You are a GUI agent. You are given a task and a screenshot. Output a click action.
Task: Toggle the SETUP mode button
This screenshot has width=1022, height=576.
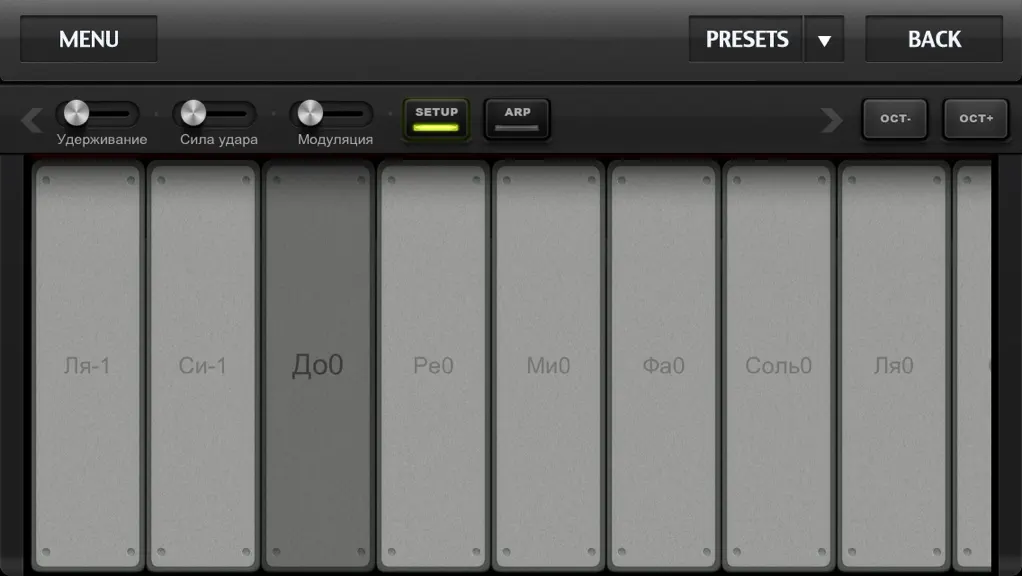tap(436, 119)
